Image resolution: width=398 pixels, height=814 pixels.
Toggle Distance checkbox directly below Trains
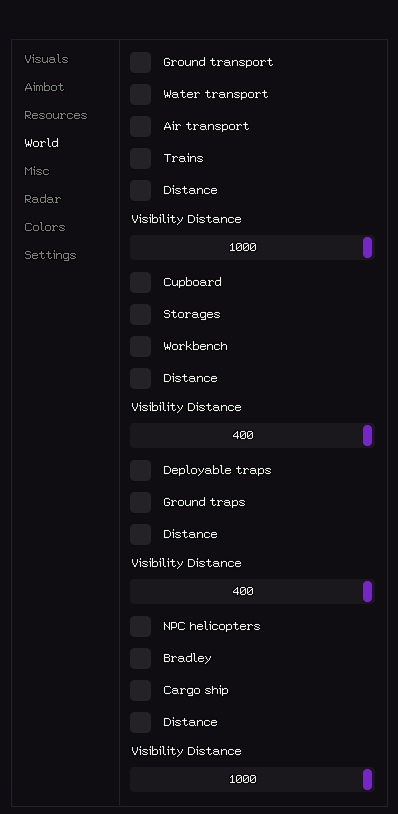141,191
